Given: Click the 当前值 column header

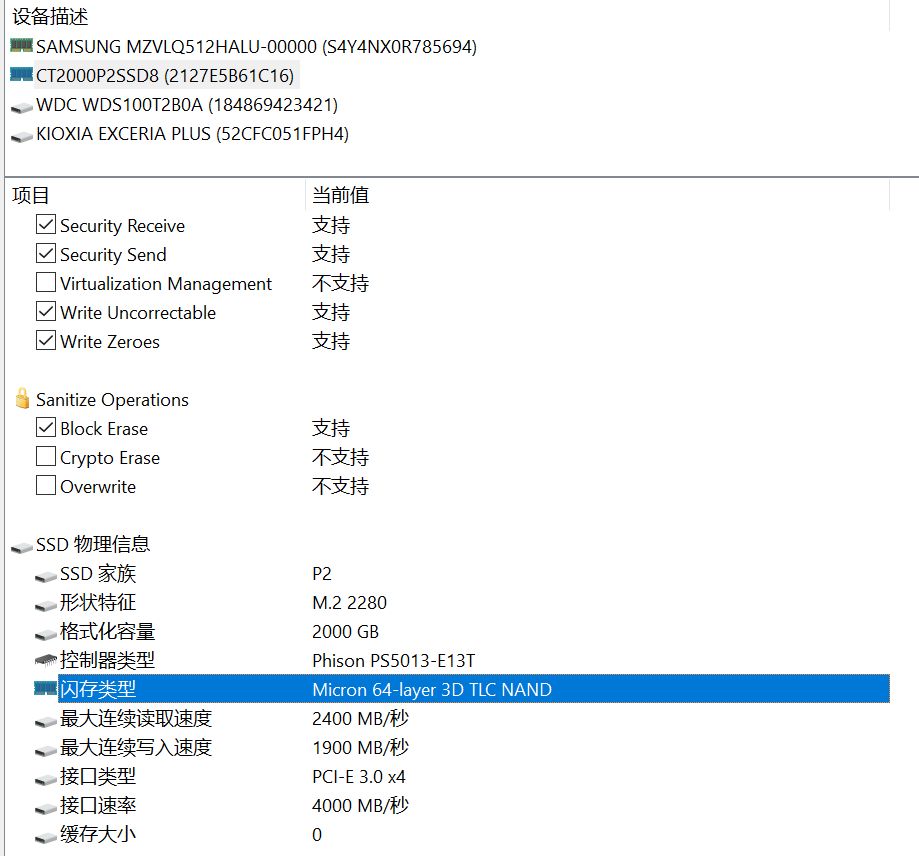Looking at the screenshot, I should (340, 195).
